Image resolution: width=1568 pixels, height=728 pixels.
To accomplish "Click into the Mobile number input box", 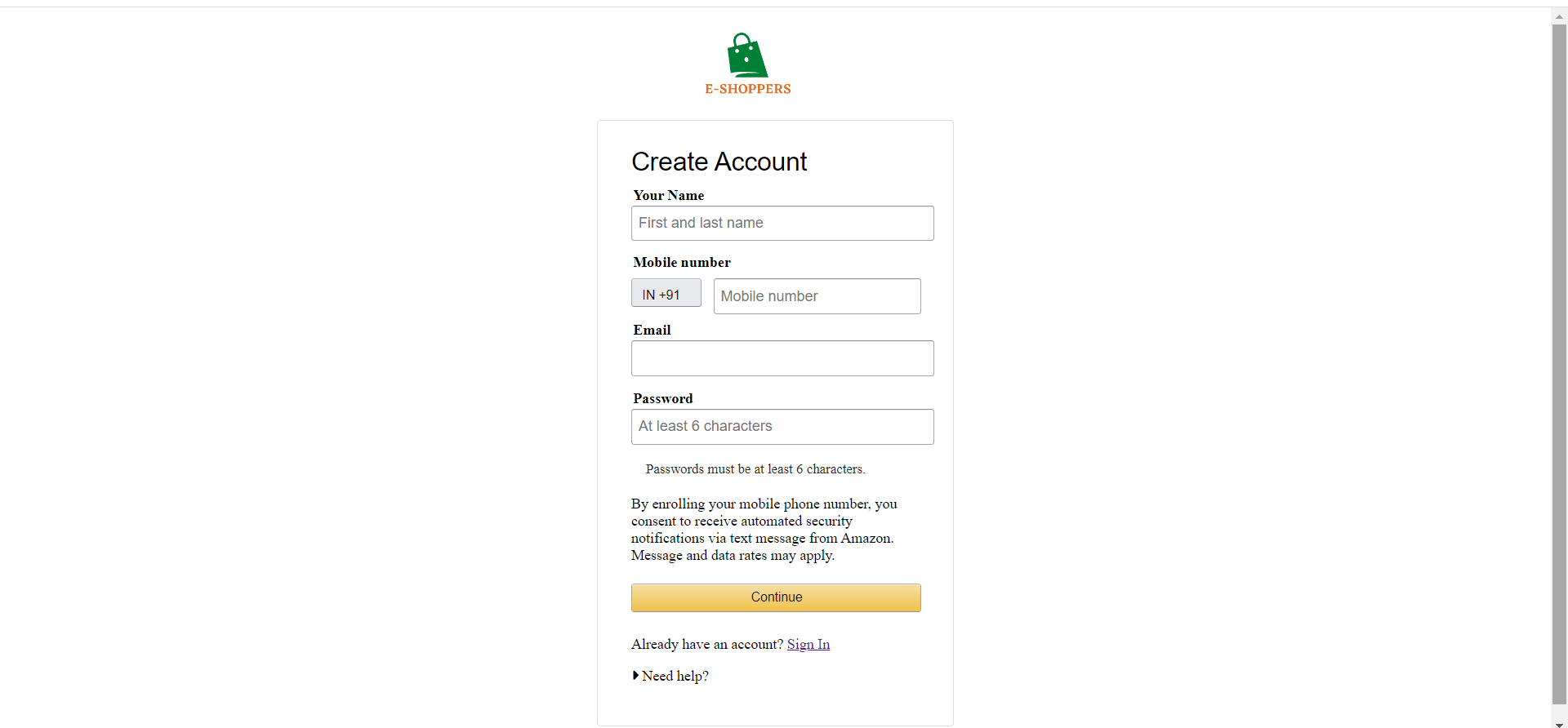I will [817, 296].
